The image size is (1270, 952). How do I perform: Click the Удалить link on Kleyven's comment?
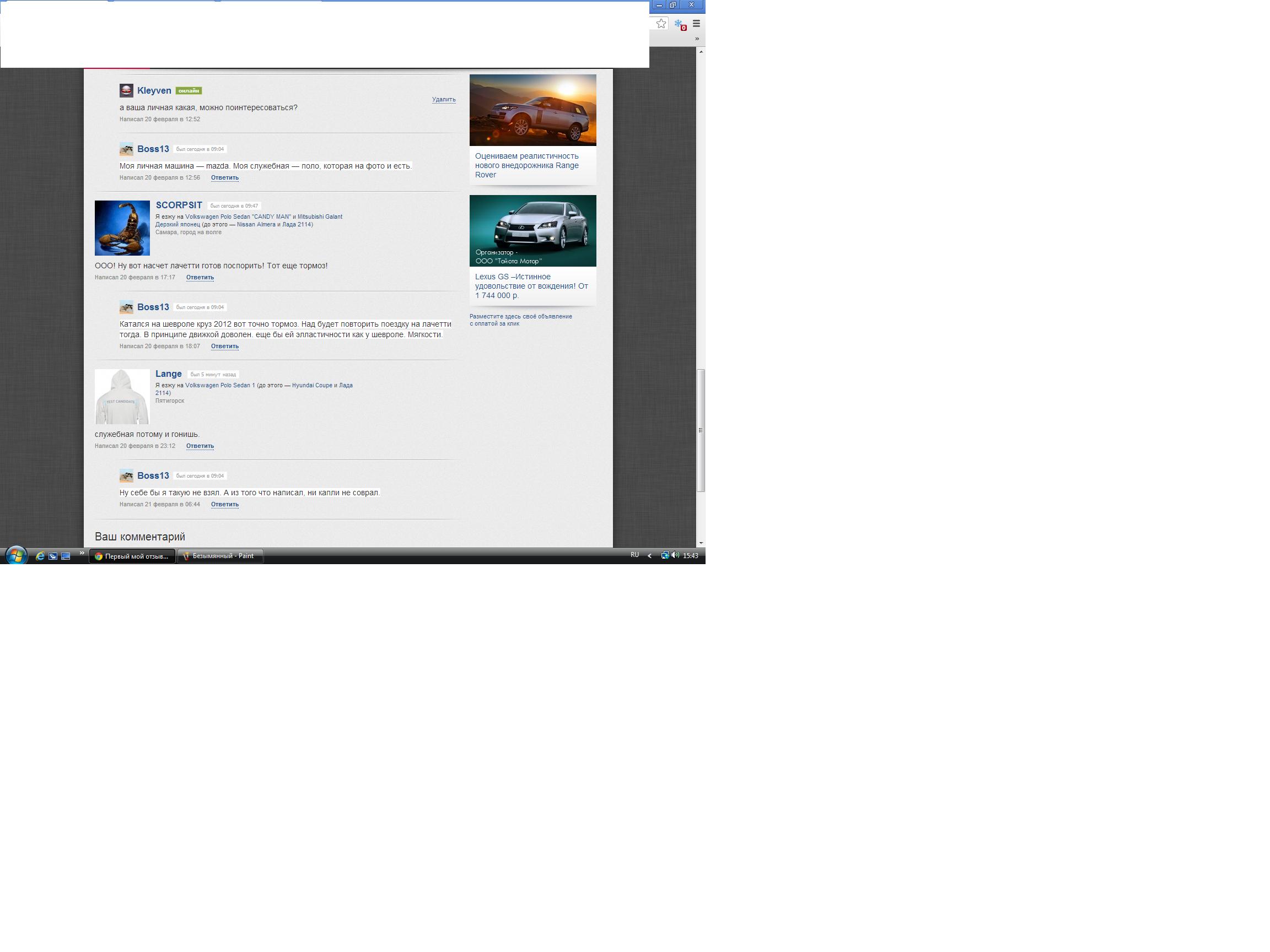(443, 99)
